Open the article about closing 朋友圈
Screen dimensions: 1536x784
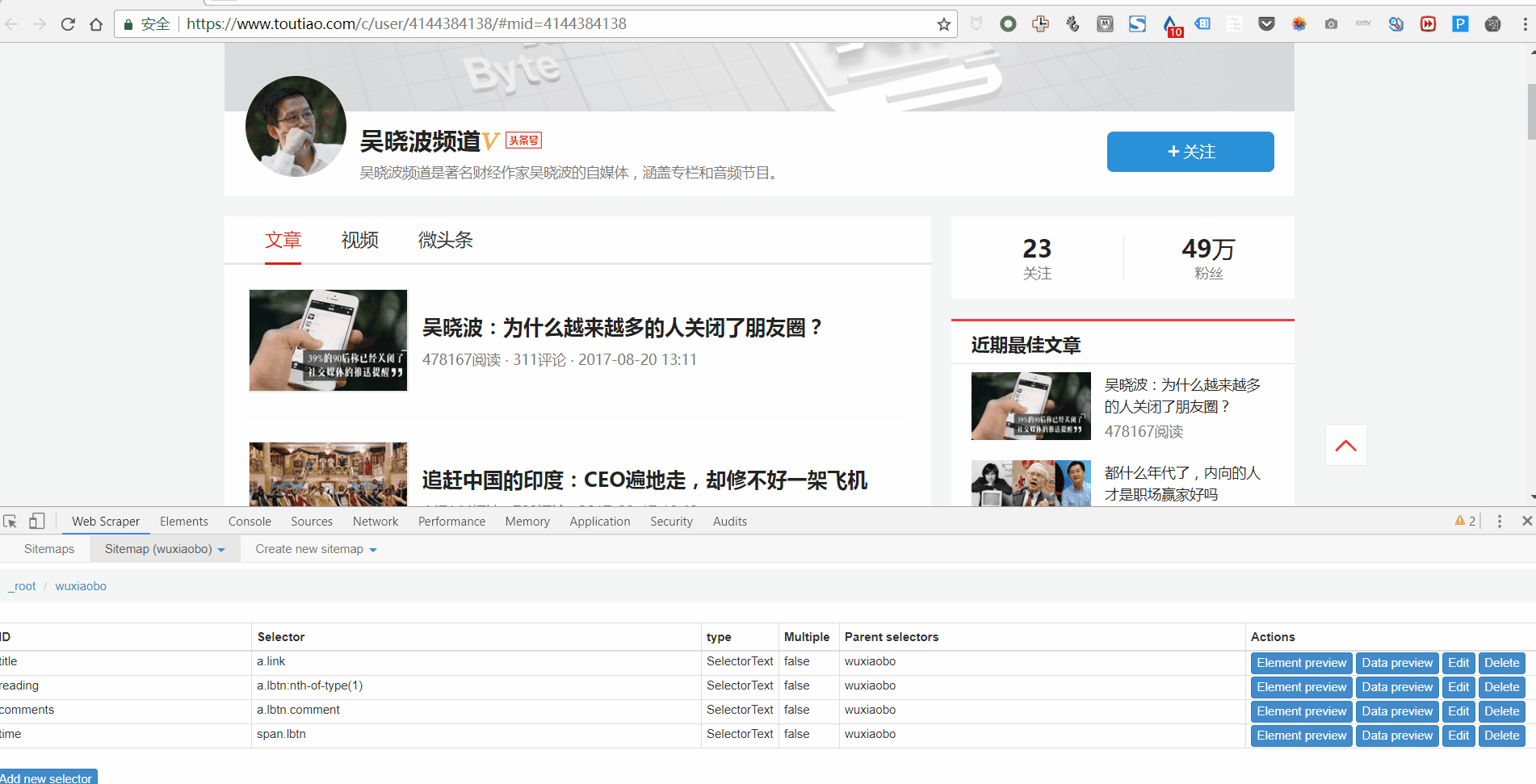click(x=621, y=328)
